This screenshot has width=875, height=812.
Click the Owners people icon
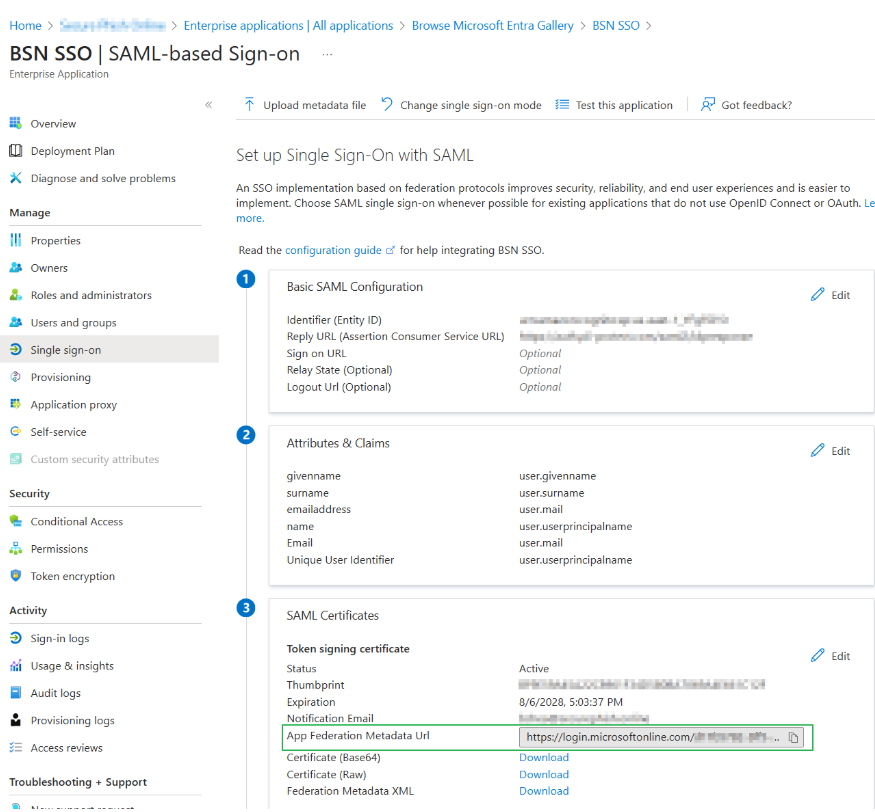click(x=16, y=267)
